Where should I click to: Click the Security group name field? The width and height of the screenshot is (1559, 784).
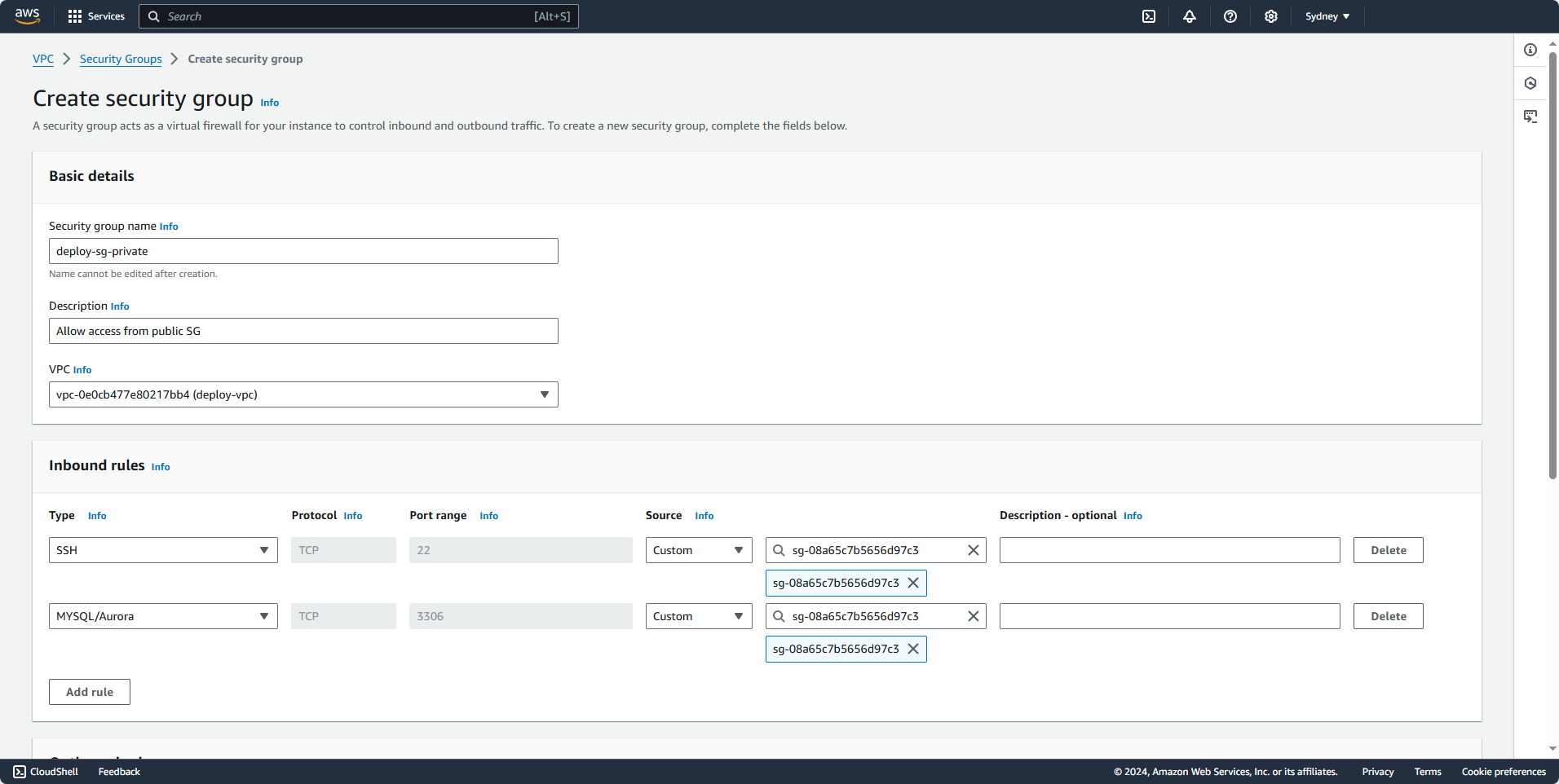(303, 251)
